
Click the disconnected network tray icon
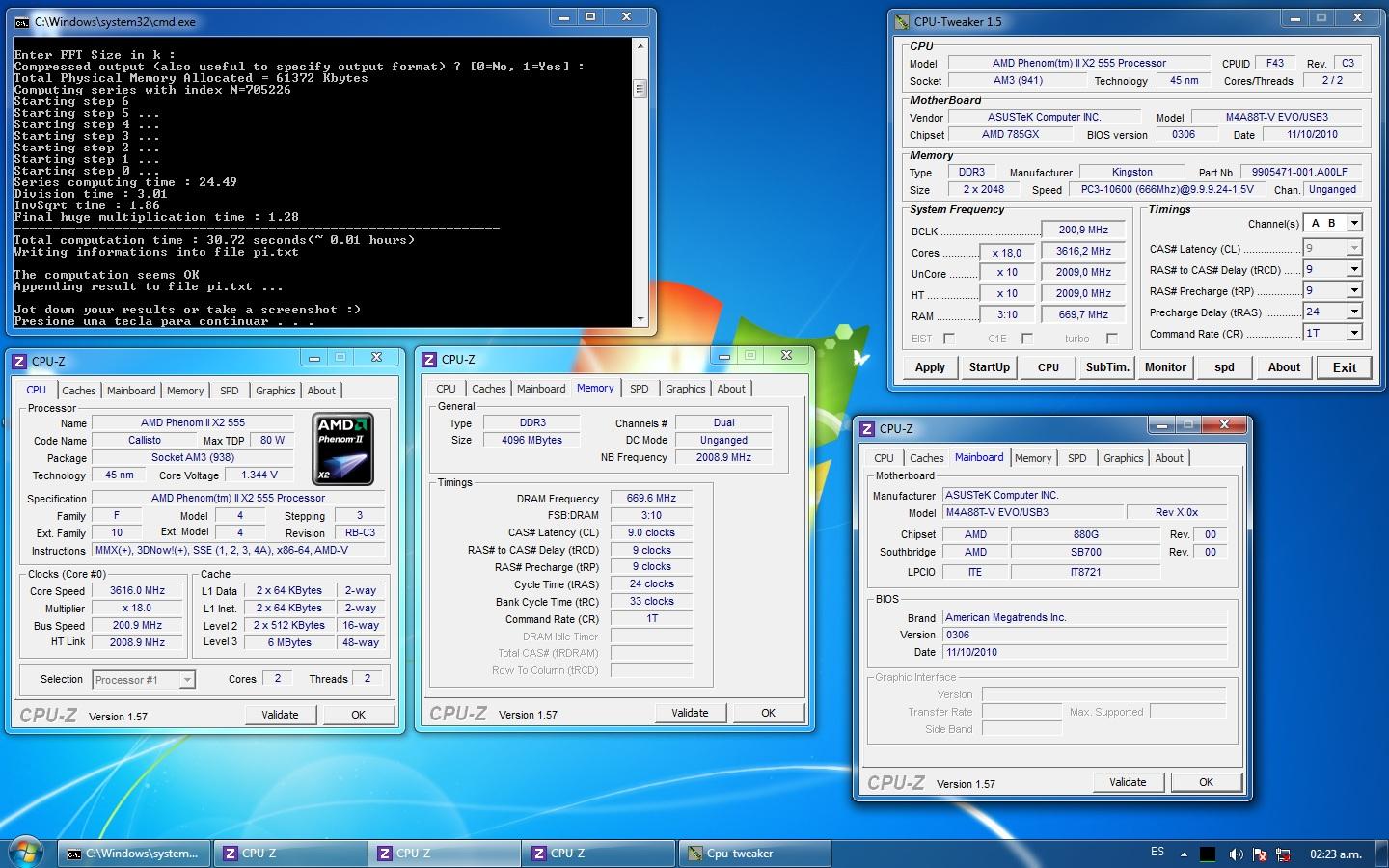(x=1283, y=854)
